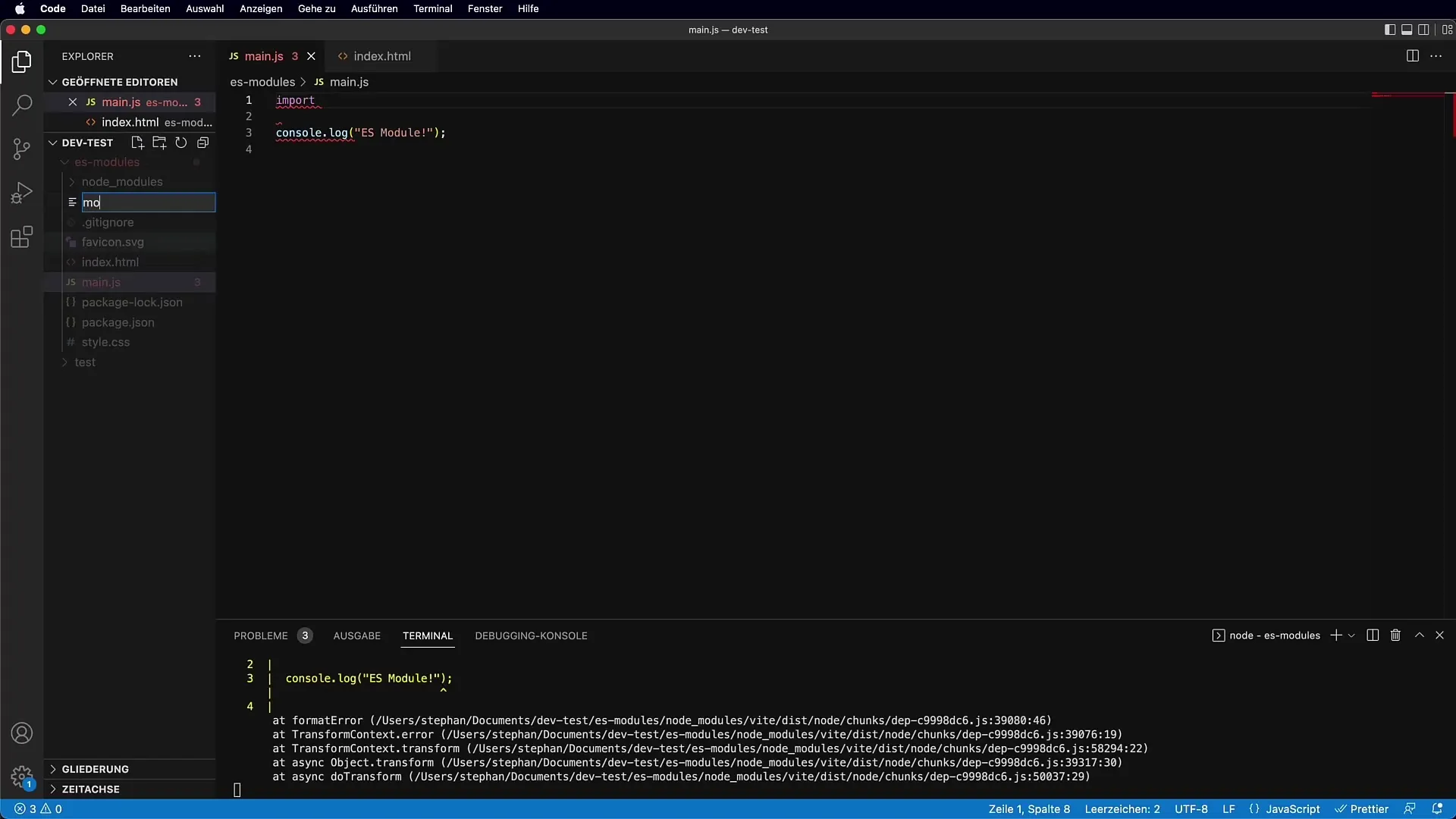Split the editor to the right
This screenshot has height=819, width=1456.
(1413, 56)
